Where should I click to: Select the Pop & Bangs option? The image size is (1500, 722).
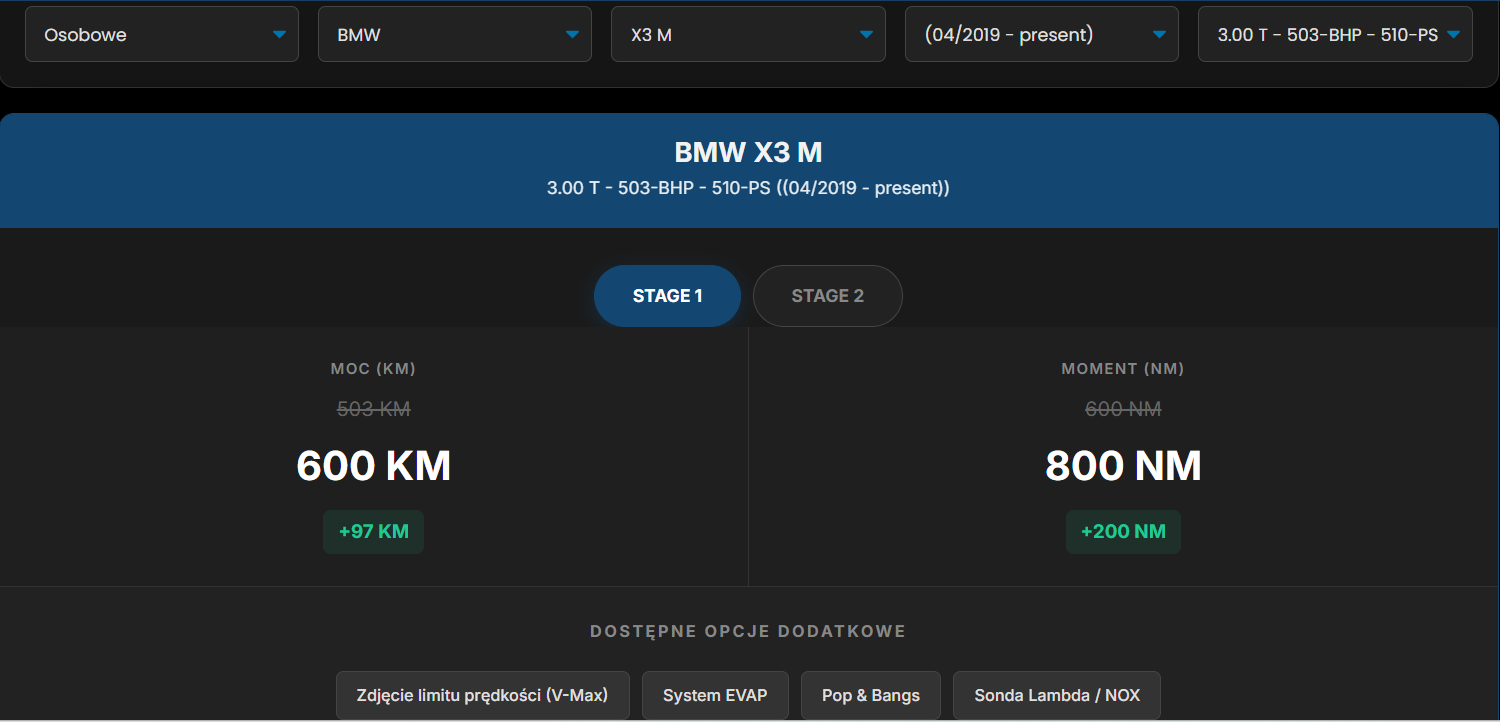[870, 694]
